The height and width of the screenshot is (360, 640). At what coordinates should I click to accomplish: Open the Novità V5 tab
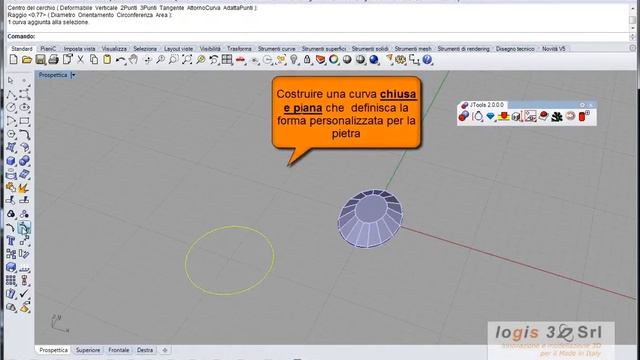pos(553,49)
